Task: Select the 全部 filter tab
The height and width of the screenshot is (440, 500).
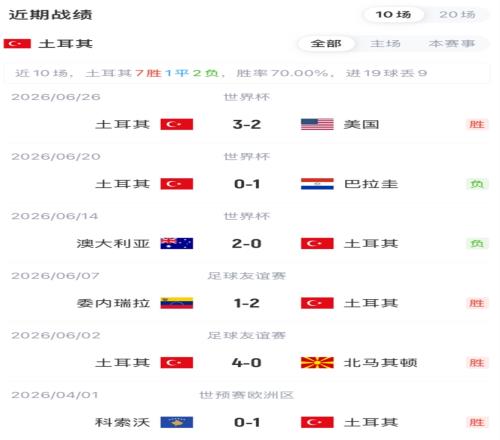Action: point(326,44)
